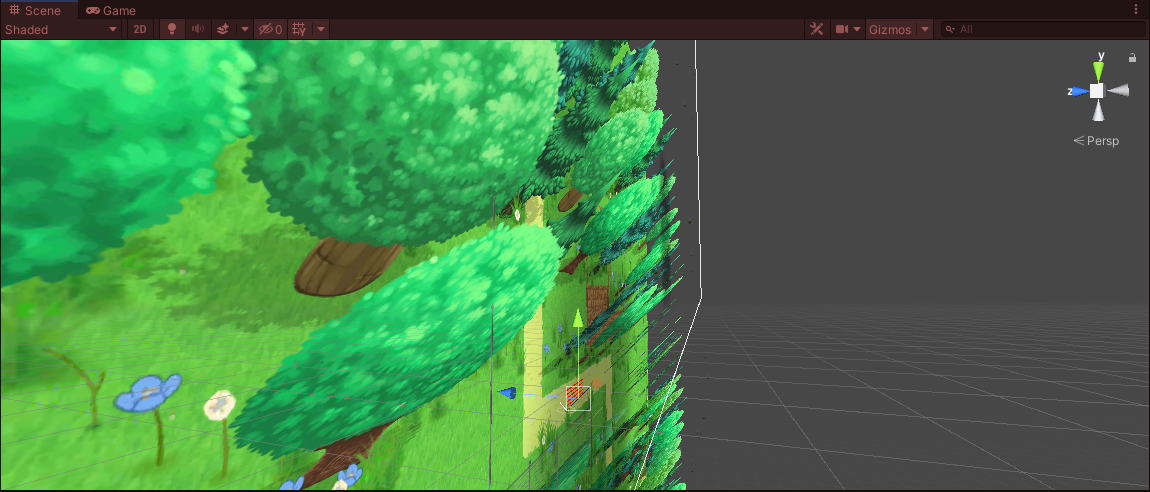Toggle Persp projection label
Screen dimensions: 1150x492
click(1096, 141)
